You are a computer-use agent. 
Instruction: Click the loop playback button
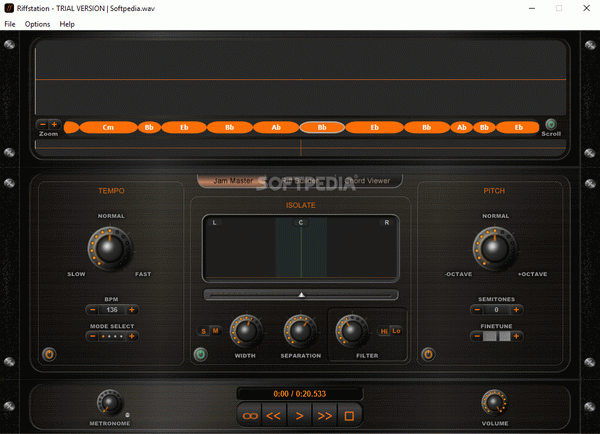click(x=250, y=416)
